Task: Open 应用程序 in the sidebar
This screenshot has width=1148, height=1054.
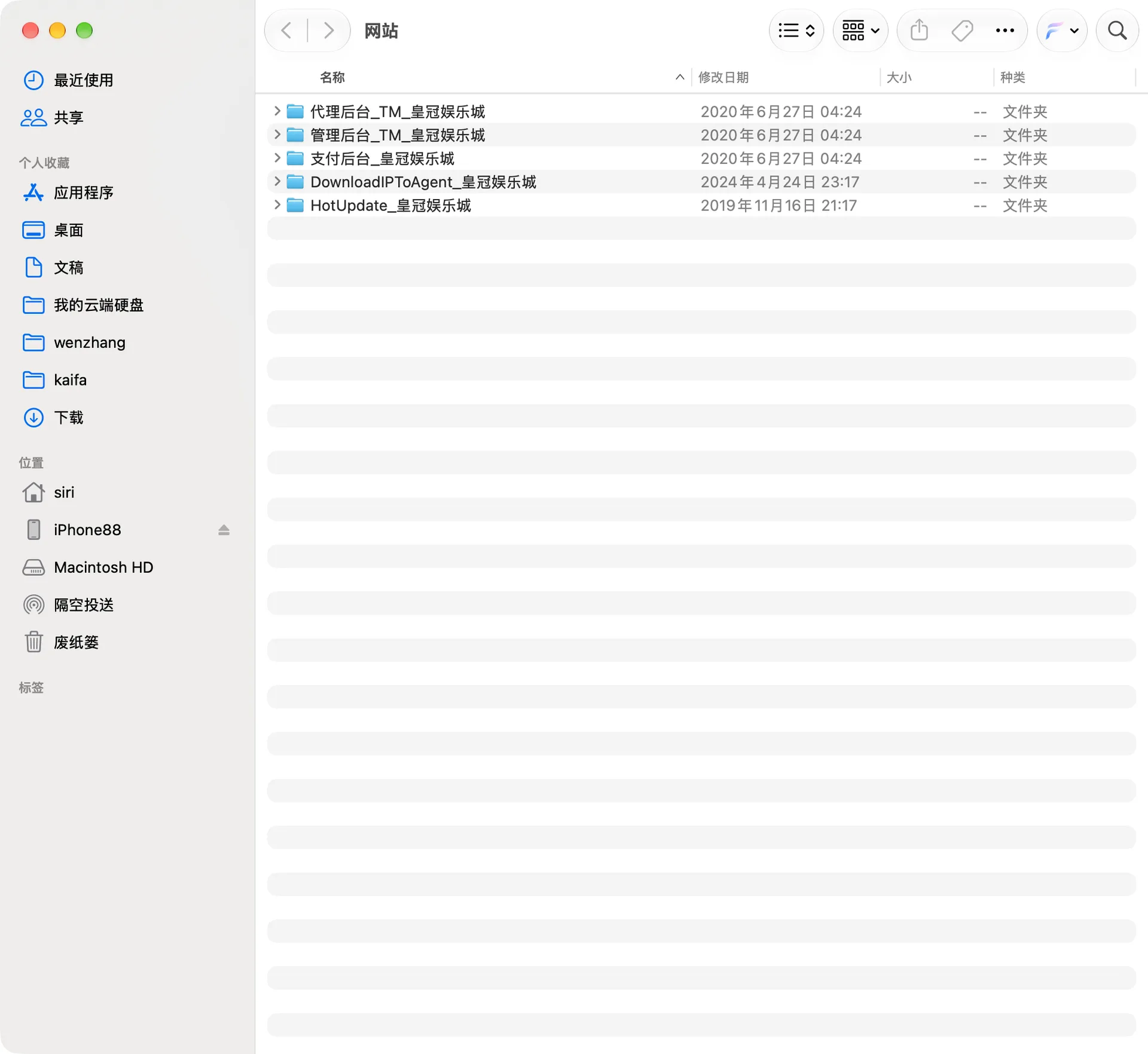Action: 68,193
